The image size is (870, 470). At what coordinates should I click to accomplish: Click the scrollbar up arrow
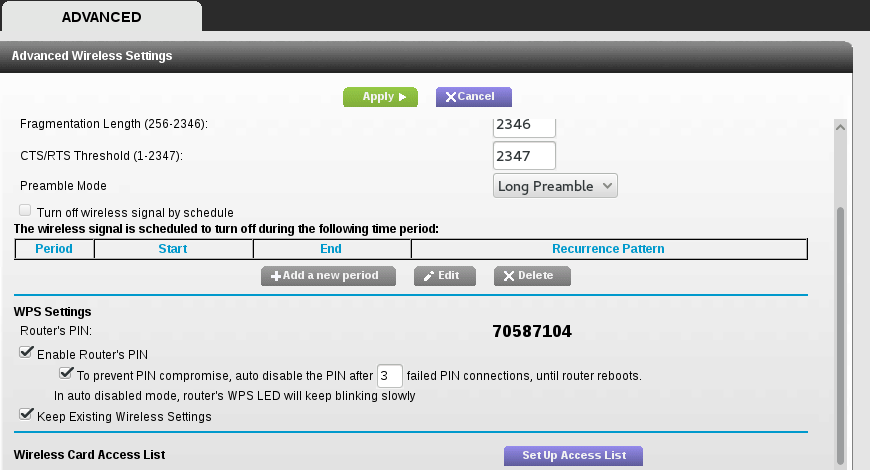pos(840,127)
